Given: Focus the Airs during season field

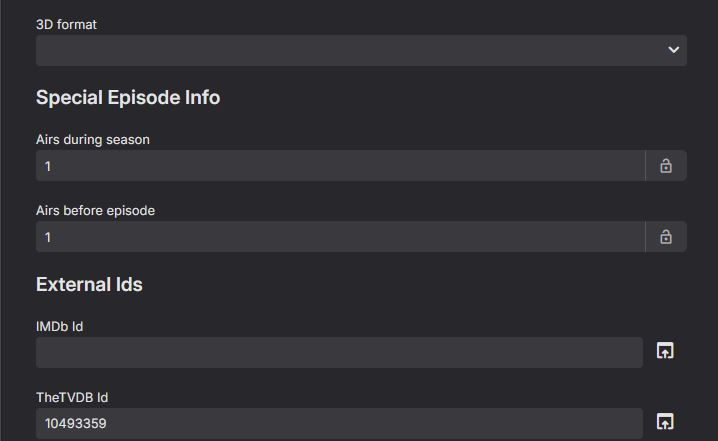Looking at the screenshot, I should [x=341, y=166].
